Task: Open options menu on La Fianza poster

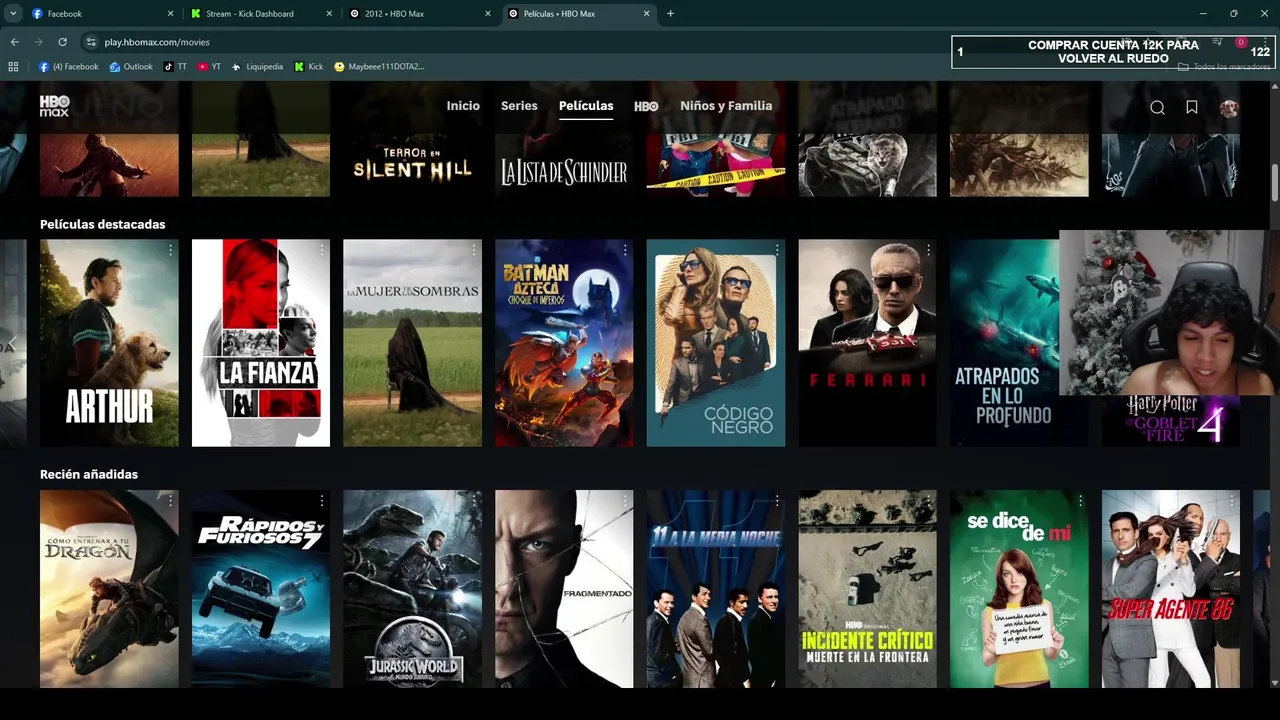Action: (322, 250)
